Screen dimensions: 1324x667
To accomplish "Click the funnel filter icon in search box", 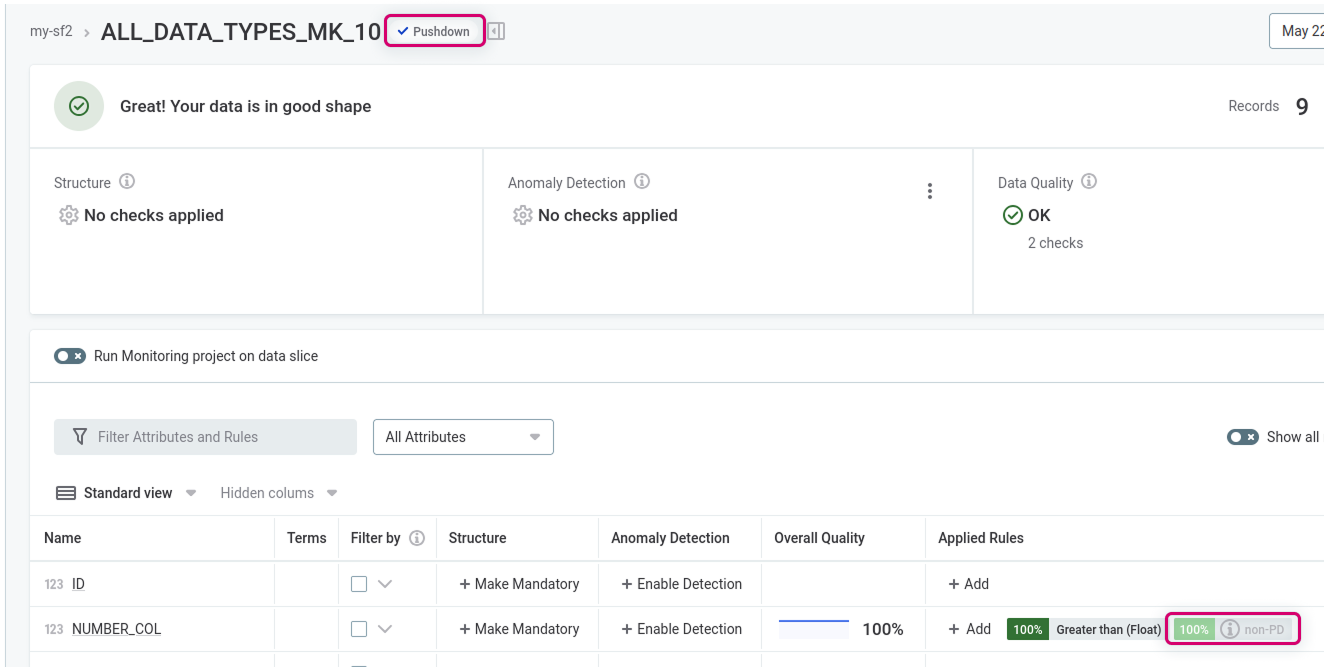I will 80,437.
